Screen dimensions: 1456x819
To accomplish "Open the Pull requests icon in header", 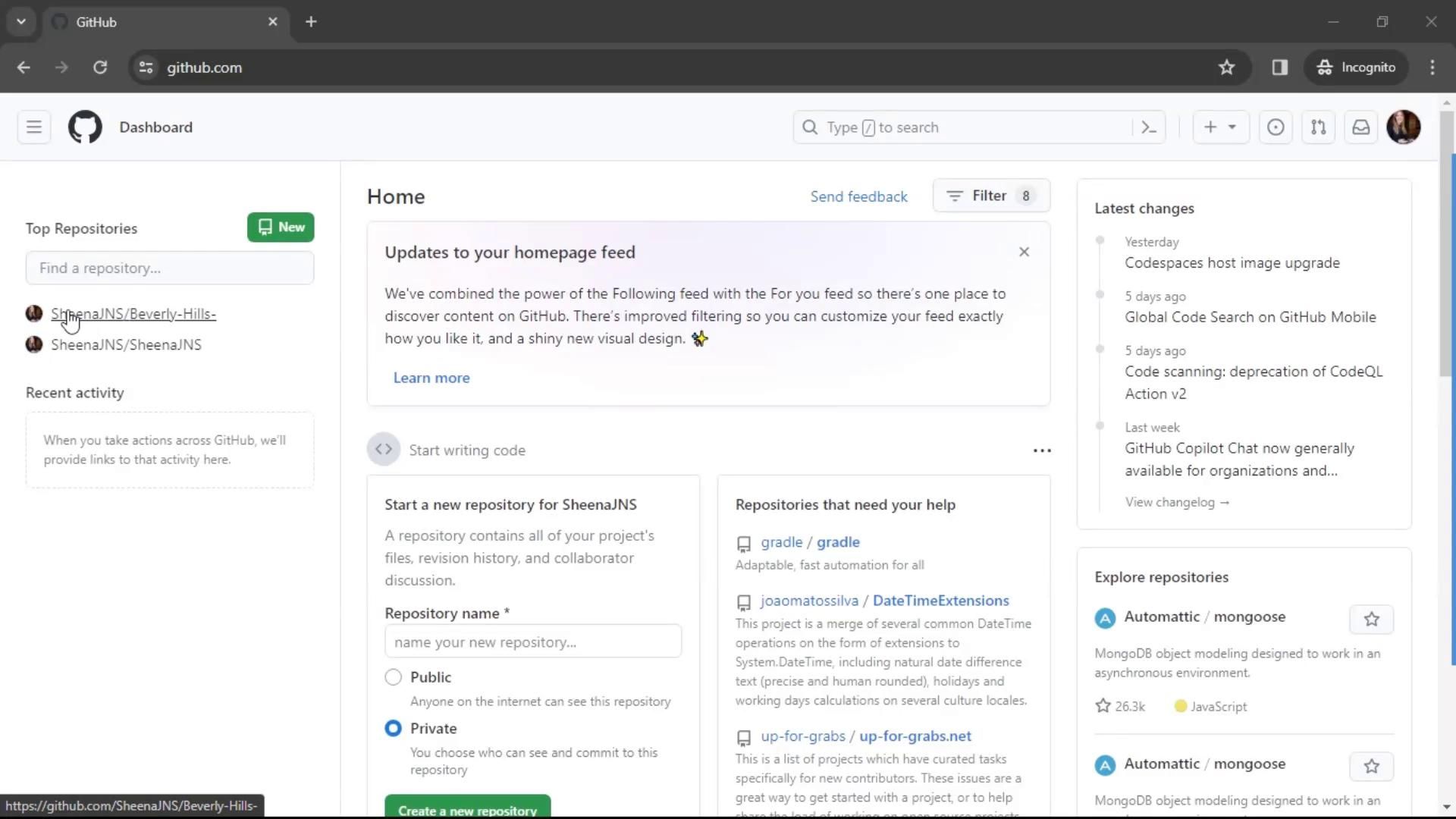I will click(x=1318, y=127).
